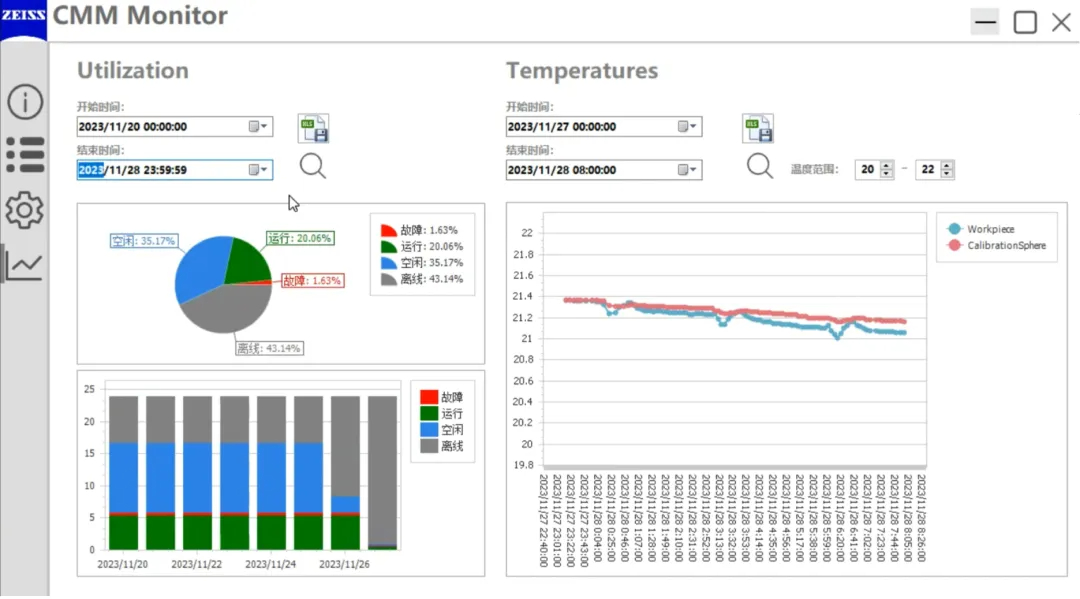The width and height of the screenshot is (1080, 599).
Task: Click the blue idle pie slice
Action: pyautogui.click(x=200, y=269)
